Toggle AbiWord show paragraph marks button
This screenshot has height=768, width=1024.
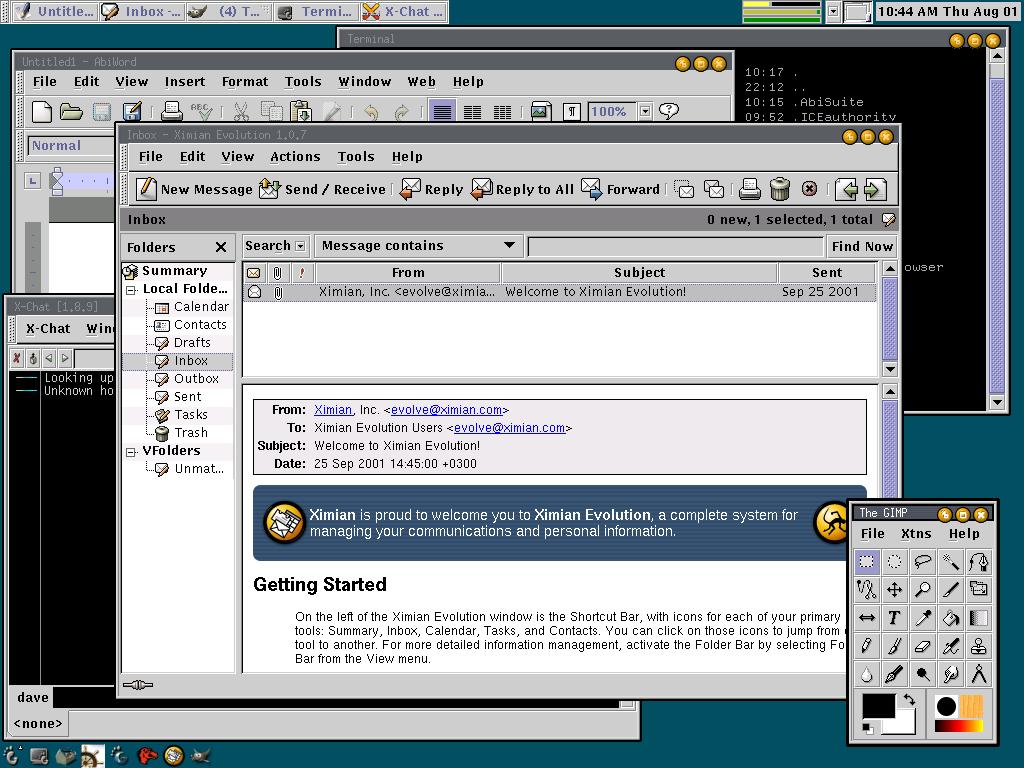571,111
